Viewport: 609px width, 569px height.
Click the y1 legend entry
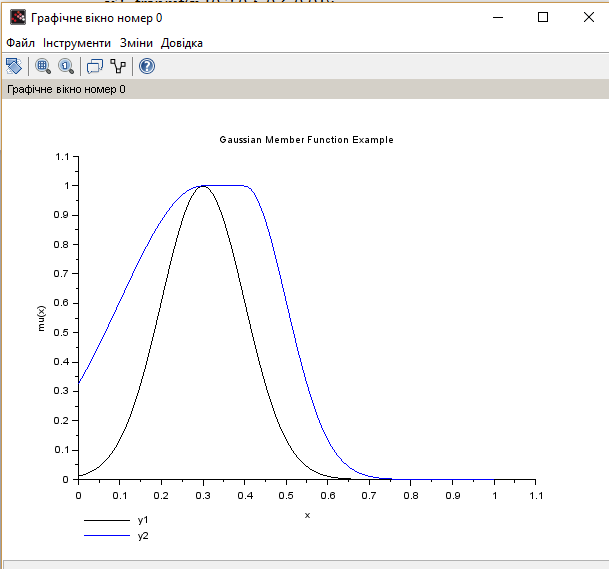(143, 521)
